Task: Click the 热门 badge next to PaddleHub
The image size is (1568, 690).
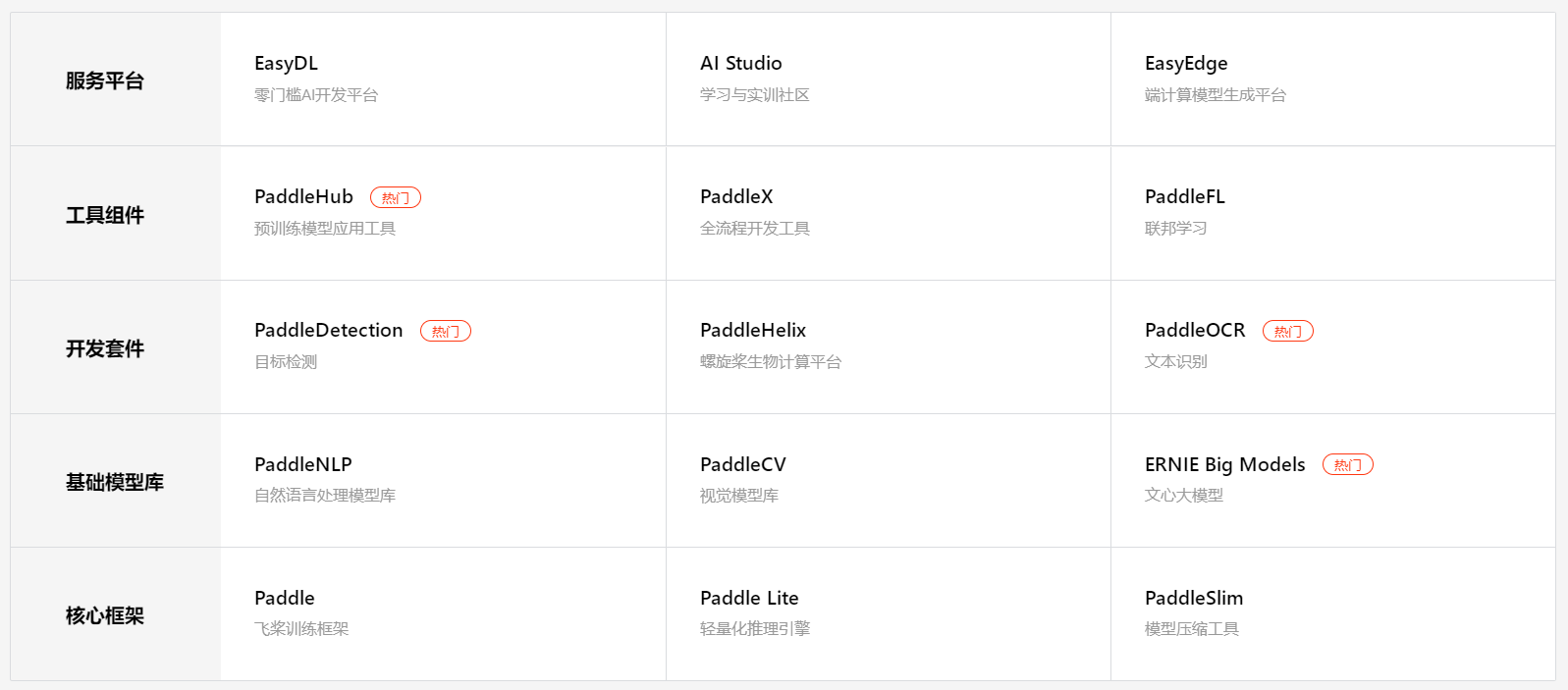Action: coord(396,196)
